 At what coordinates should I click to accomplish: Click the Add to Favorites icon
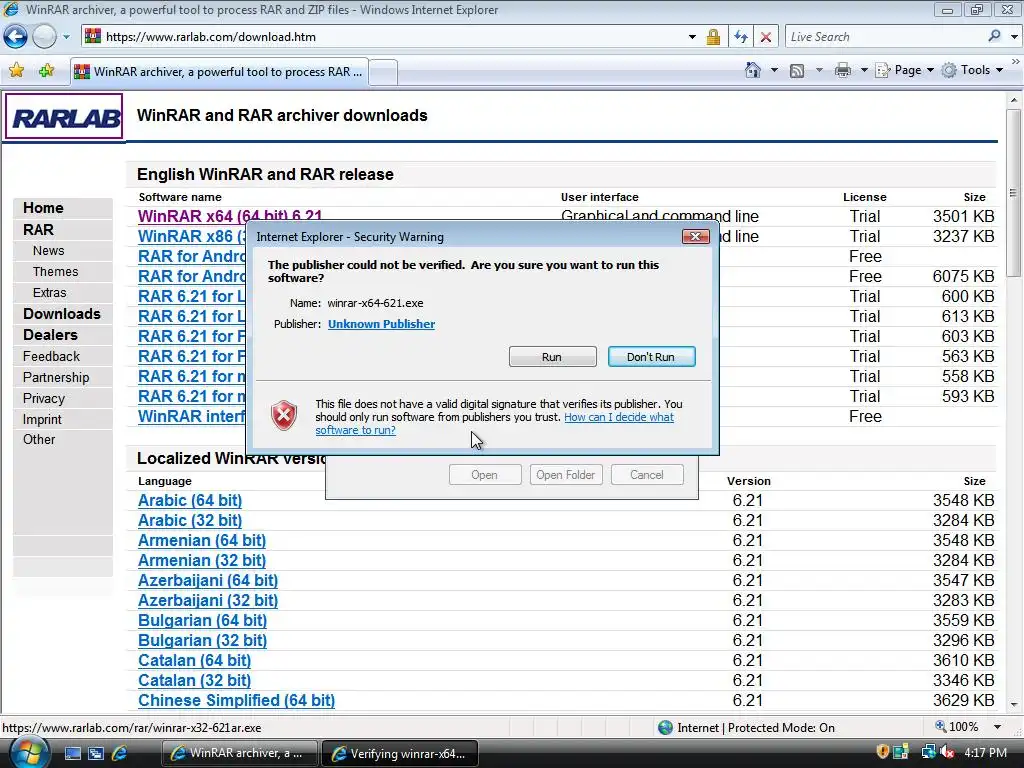click(x=46, y=71)
